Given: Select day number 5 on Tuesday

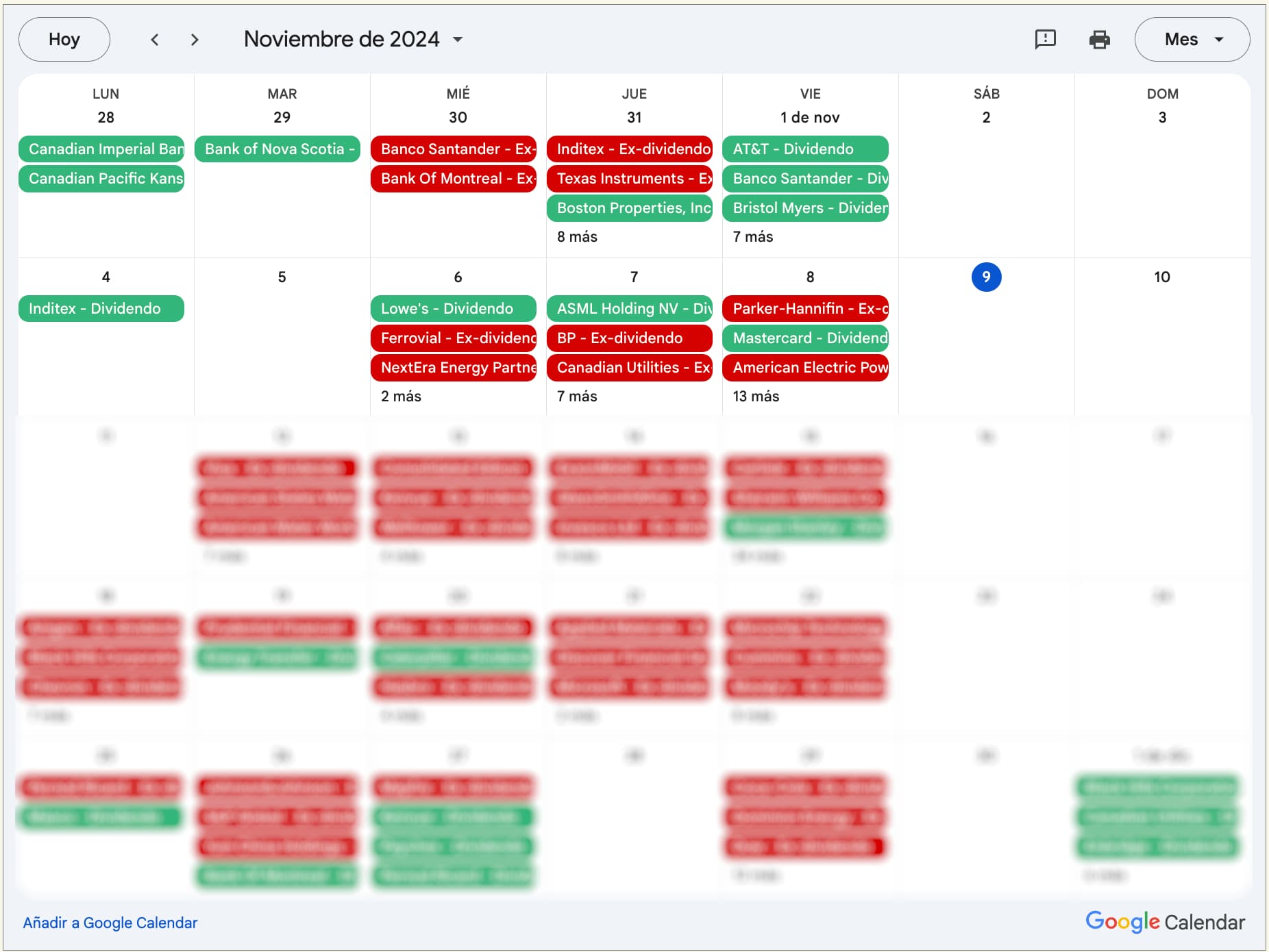Looking at the screenshot, I should (x=282, y=277).
